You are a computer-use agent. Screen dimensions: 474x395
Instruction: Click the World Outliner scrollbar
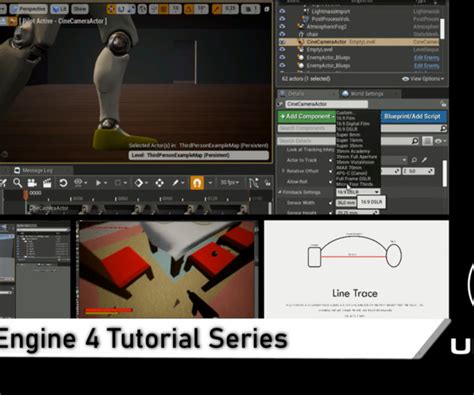pyautogui.click(x=442, y=29)
